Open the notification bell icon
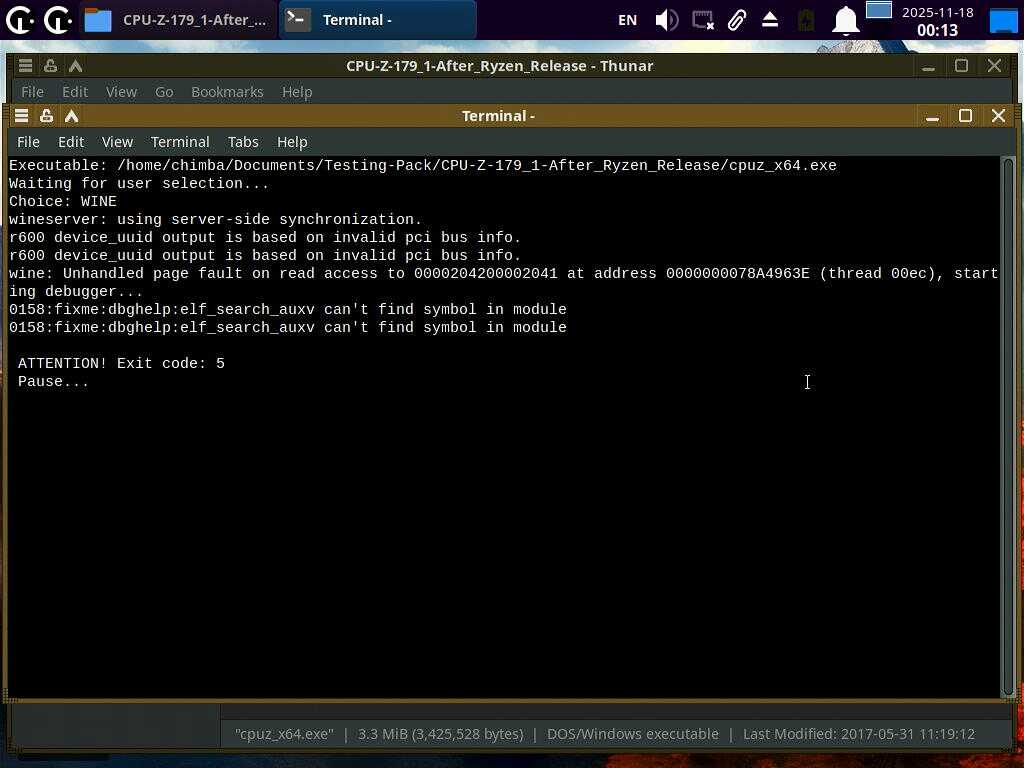1024x768 pixels. coord(845,20)
